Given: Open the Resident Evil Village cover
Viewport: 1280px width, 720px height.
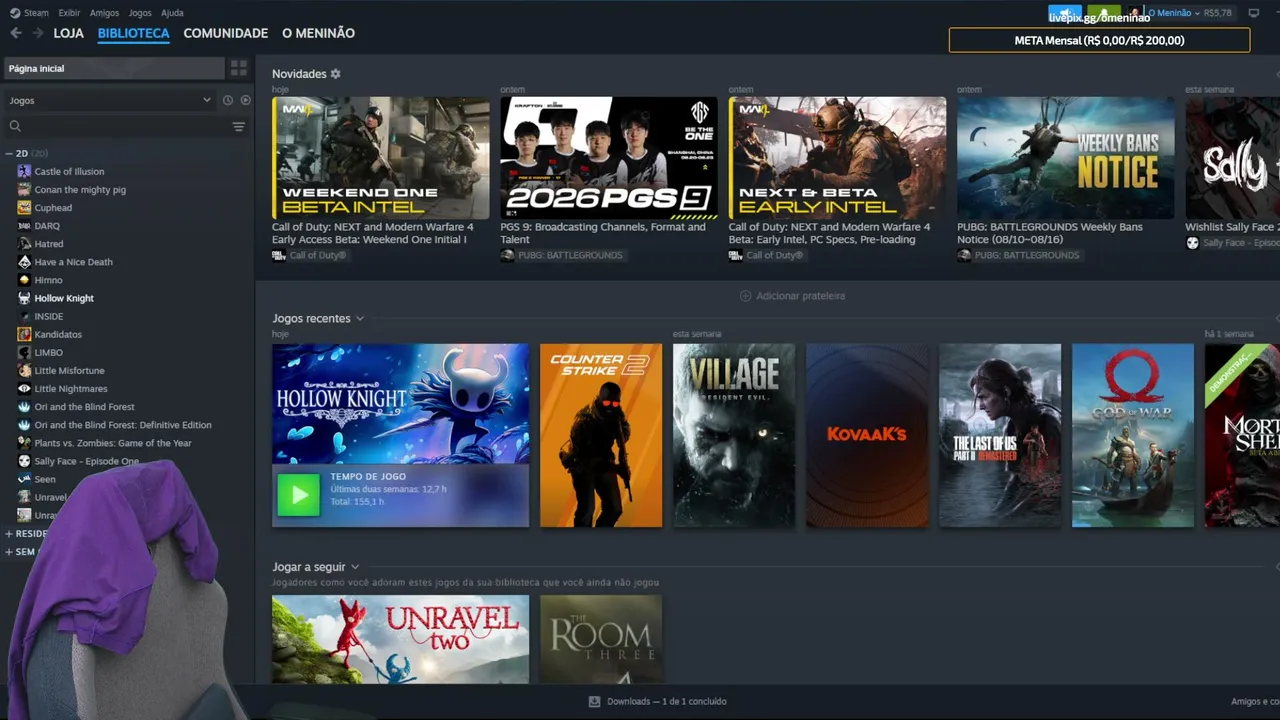Looking at the screenshot, I should pos(734,435).
